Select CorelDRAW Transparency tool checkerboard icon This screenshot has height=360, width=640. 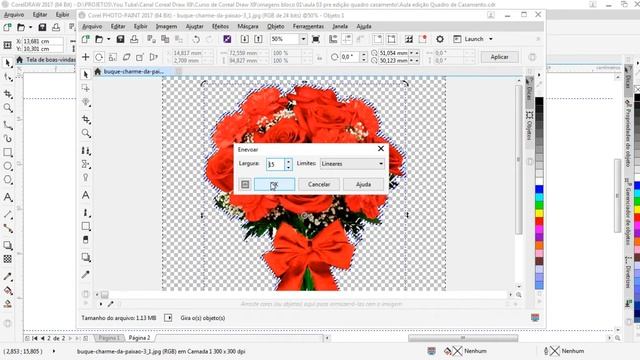coord(7,259)
